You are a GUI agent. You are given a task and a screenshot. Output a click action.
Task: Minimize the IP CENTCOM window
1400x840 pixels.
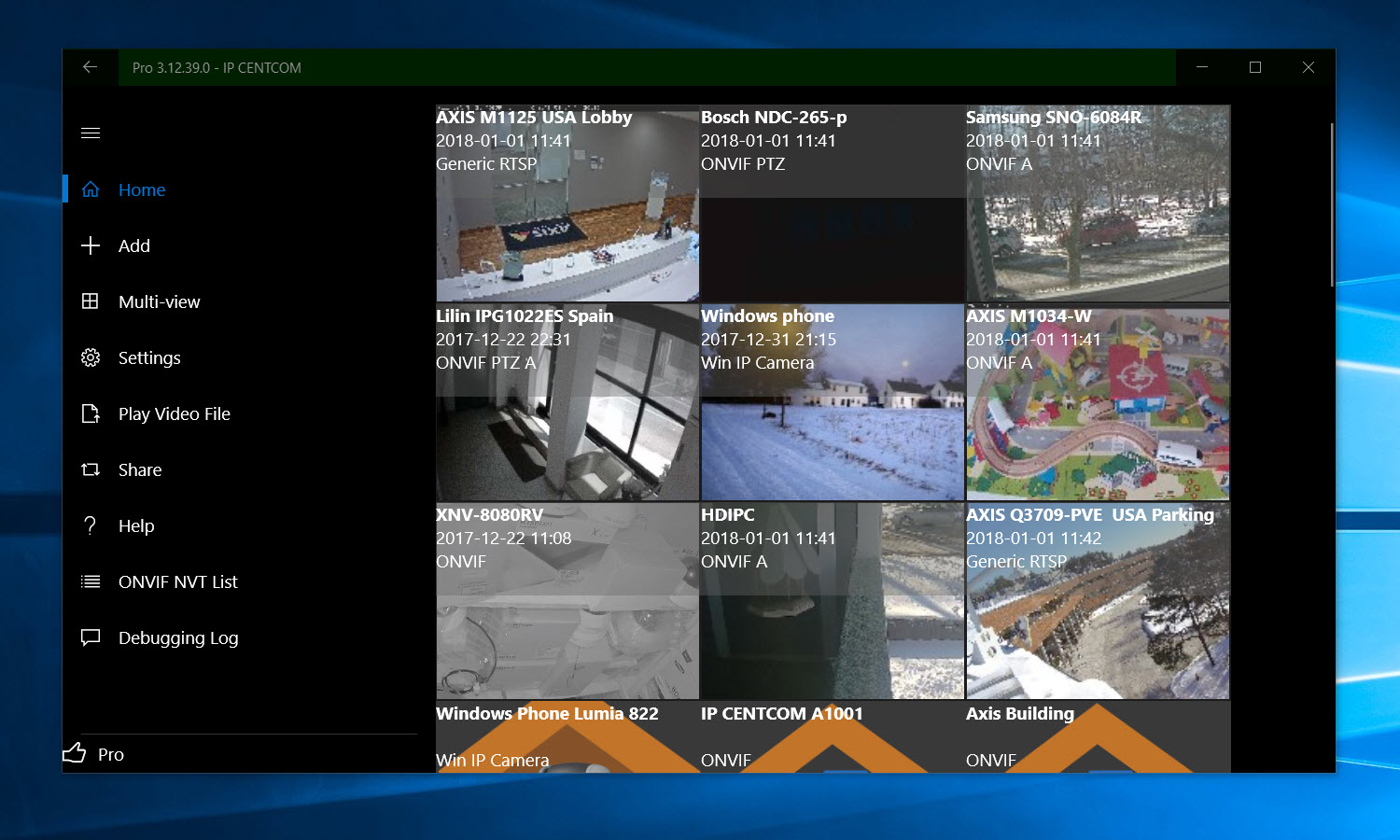[x=1202, y=67]
